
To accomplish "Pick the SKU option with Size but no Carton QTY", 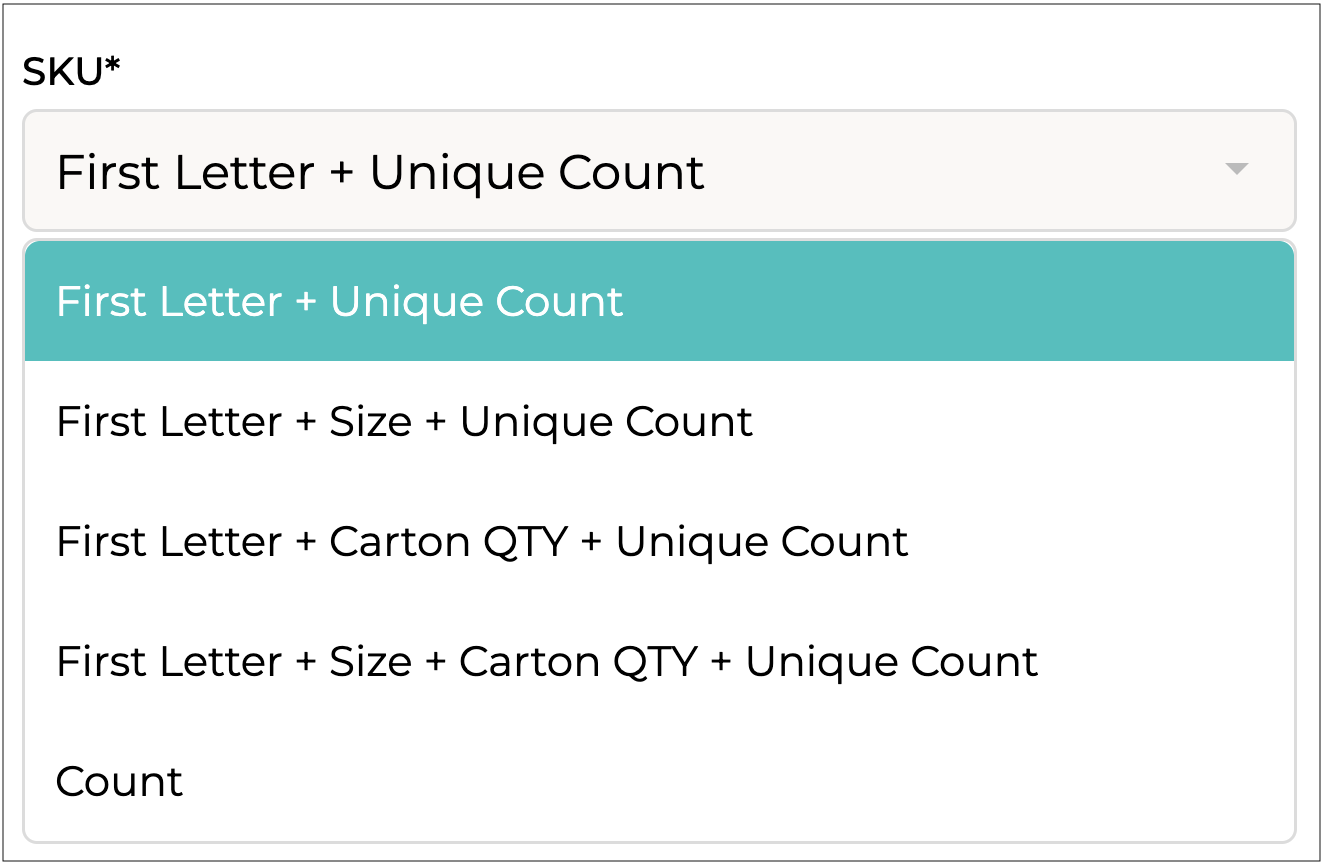I will 404,422.
